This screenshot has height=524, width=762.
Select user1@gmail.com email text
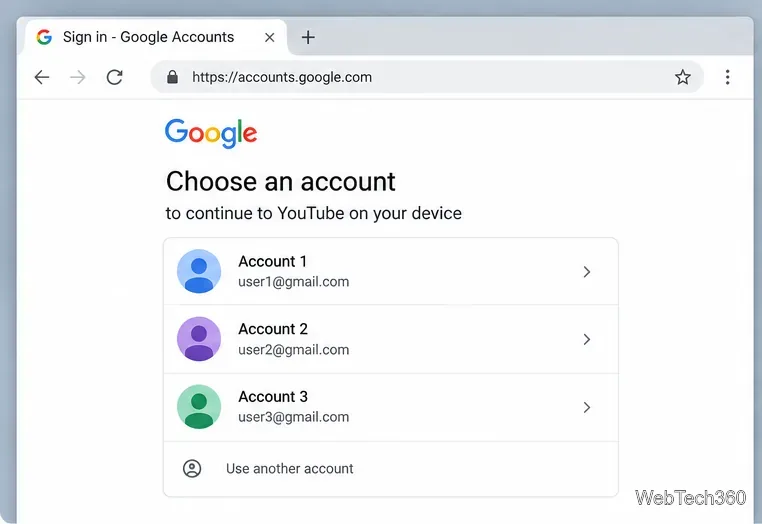[x=294, y=282]
